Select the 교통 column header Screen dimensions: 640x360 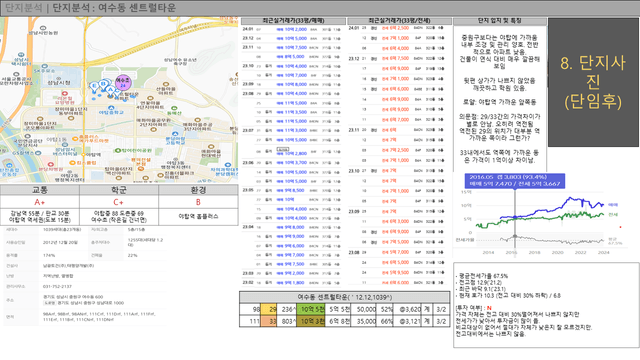[x=40, y=190]
